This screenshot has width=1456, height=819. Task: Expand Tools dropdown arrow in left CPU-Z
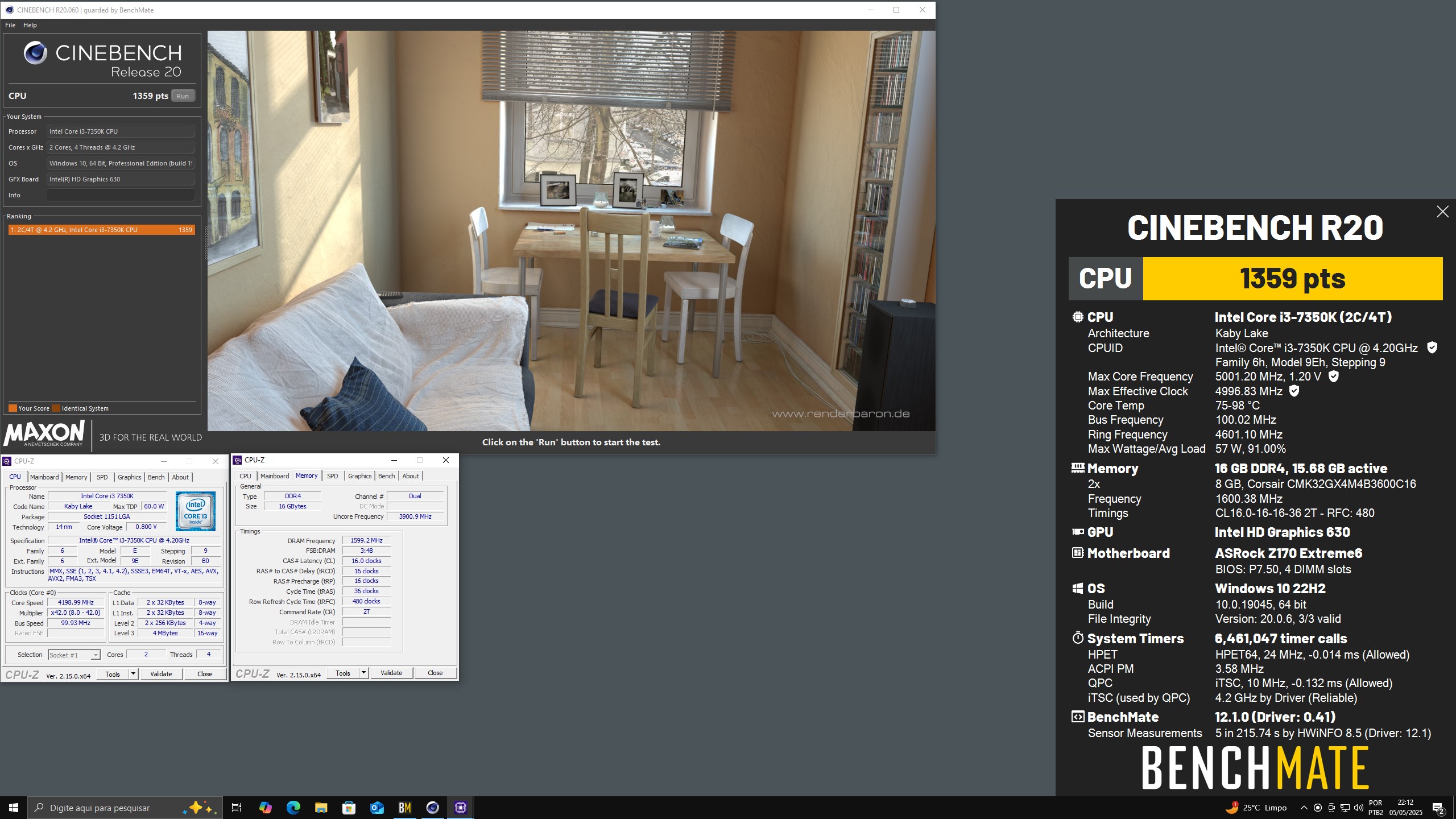[133, 674]
